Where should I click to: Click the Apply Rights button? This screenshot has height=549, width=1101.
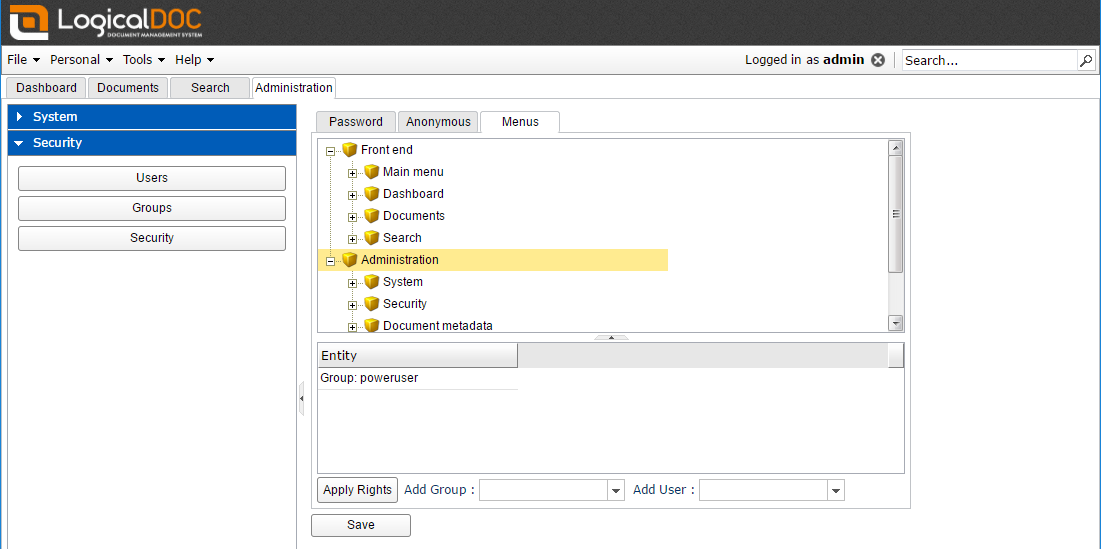pos(357,490)
